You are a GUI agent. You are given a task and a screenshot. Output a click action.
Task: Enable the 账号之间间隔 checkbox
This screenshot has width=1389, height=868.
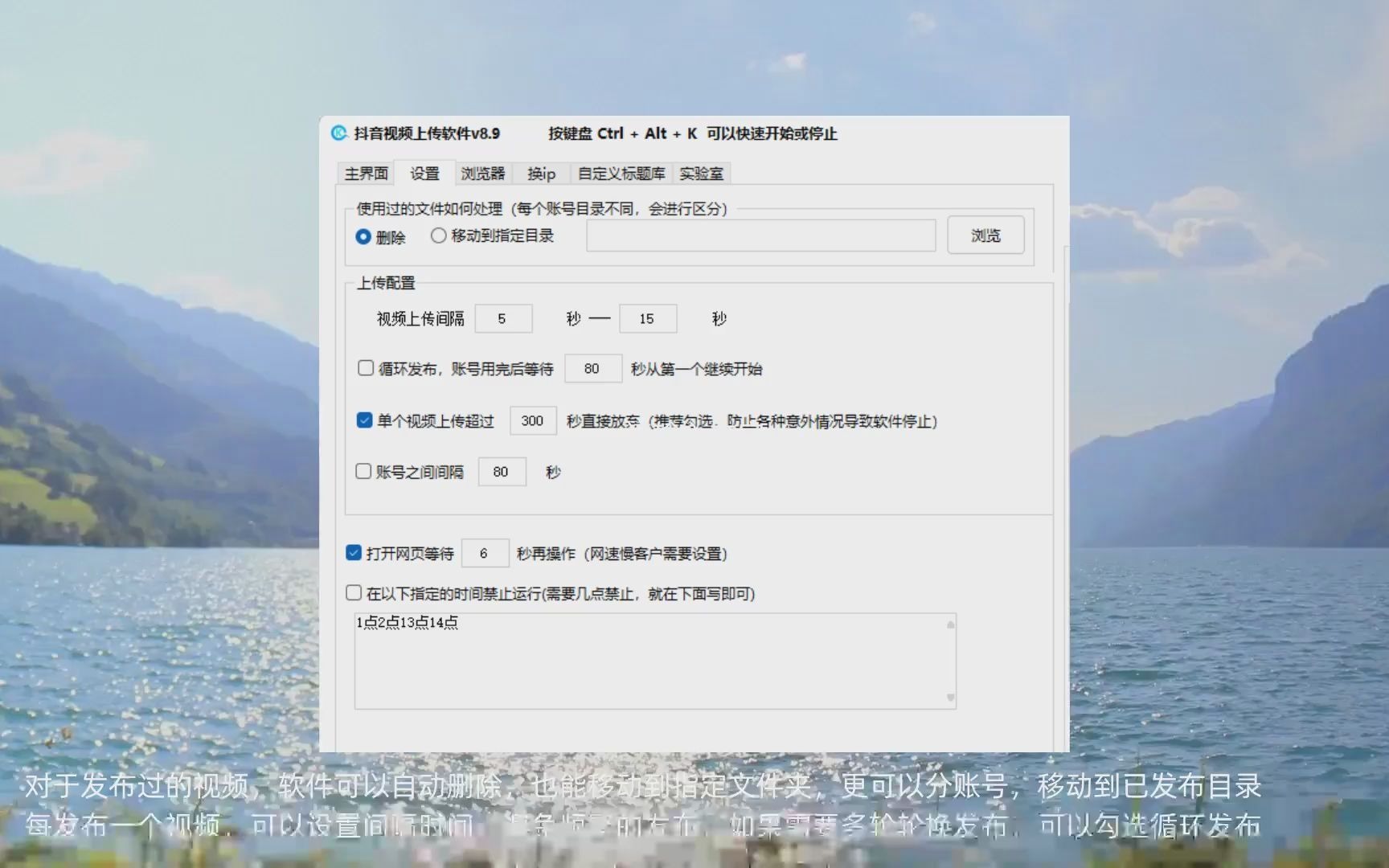point(363,471)
